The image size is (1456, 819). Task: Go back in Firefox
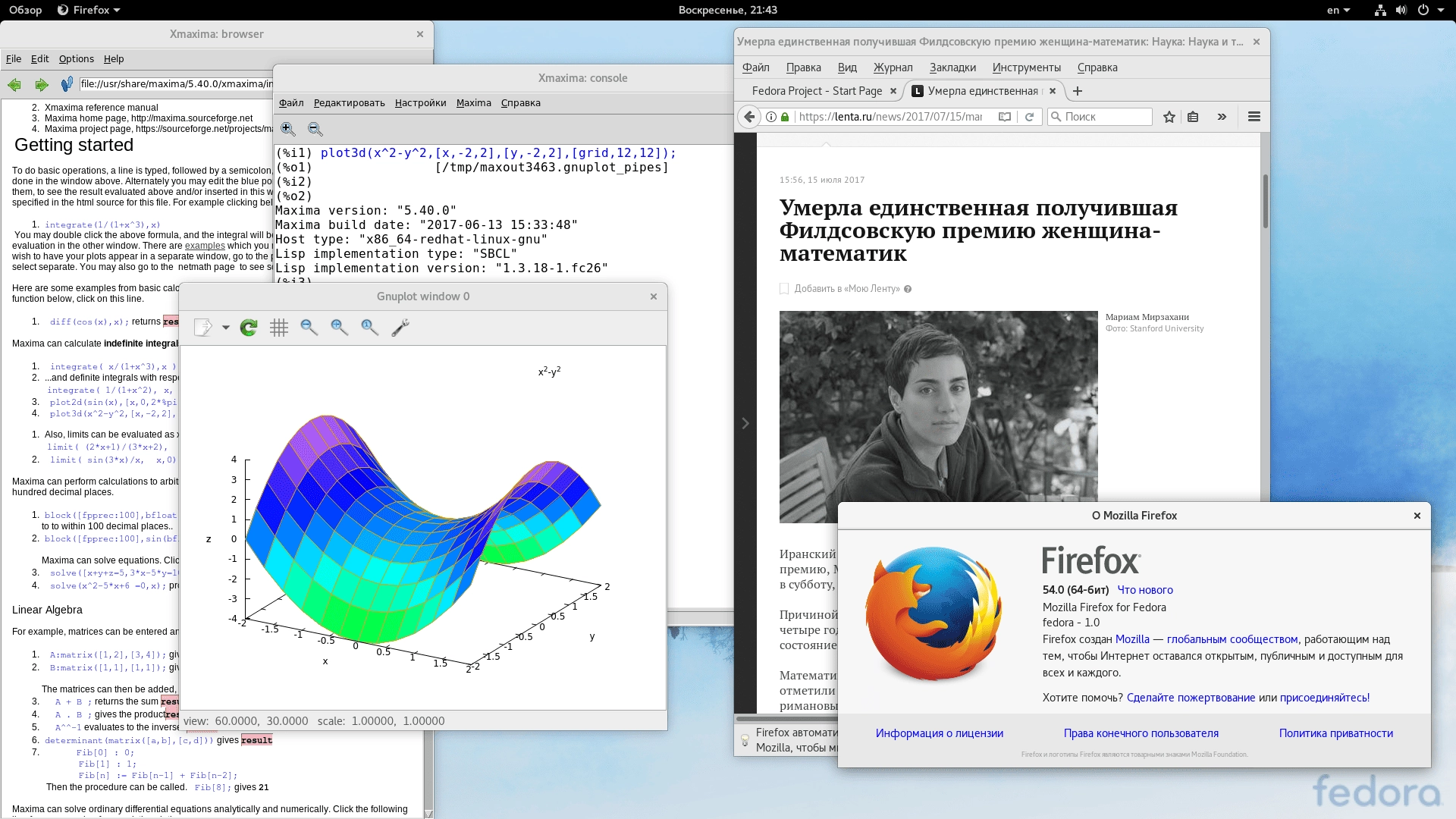click(x=749, y=117)
